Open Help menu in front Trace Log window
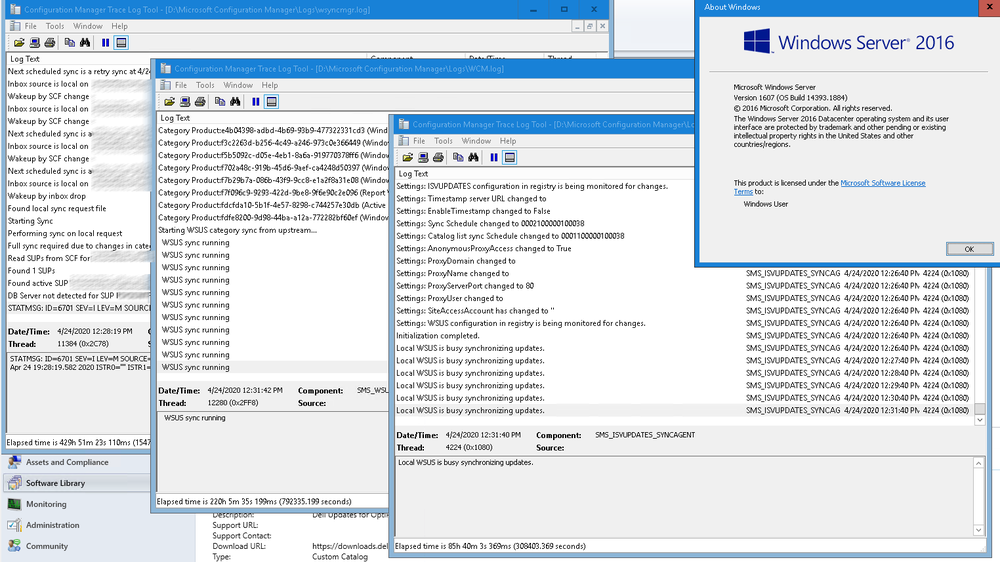 [x=508, y=141]
